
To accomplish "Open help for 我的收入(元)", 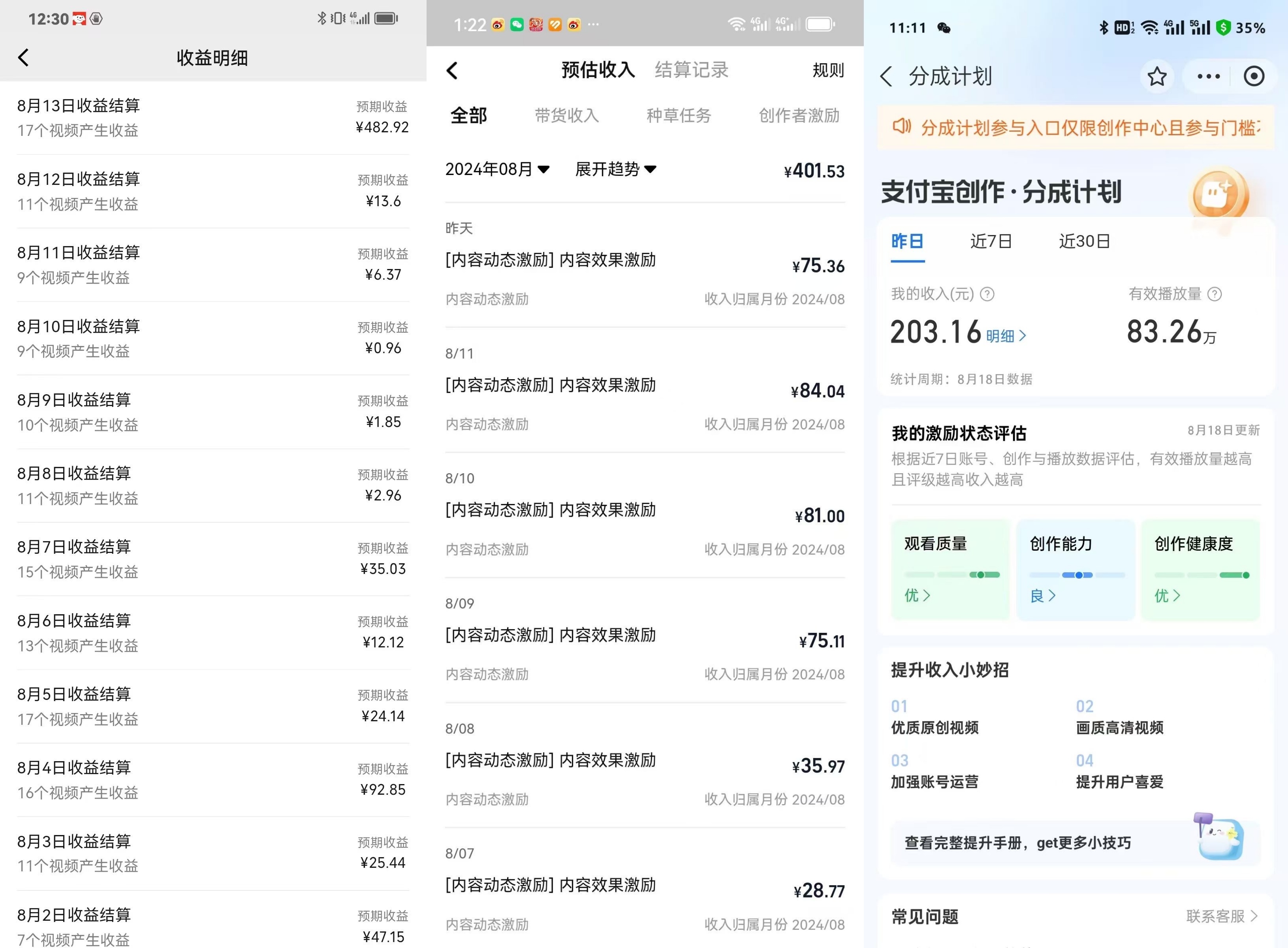I will click(x=987, y=294).
